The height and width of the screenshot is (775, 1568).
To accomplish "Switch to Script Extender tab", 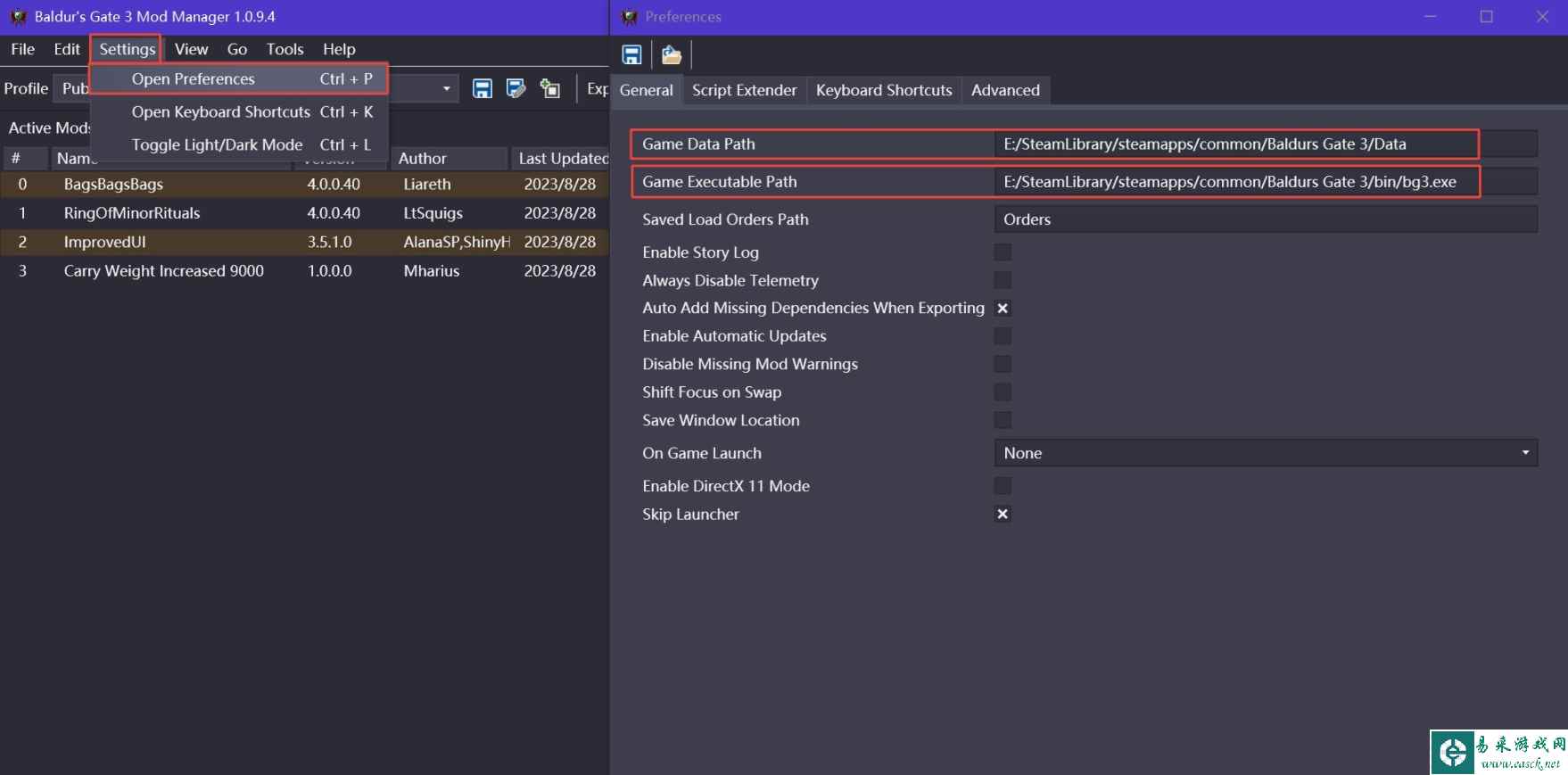I will coord(745,90).
